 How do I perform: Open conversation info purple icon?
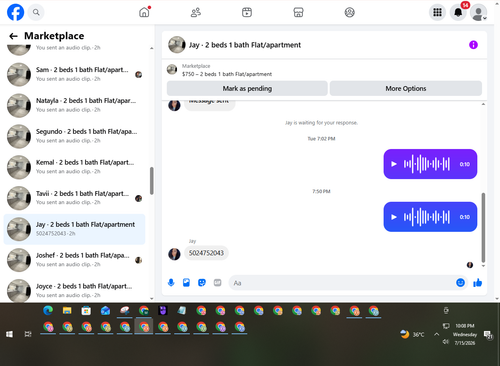pos(473,45)
